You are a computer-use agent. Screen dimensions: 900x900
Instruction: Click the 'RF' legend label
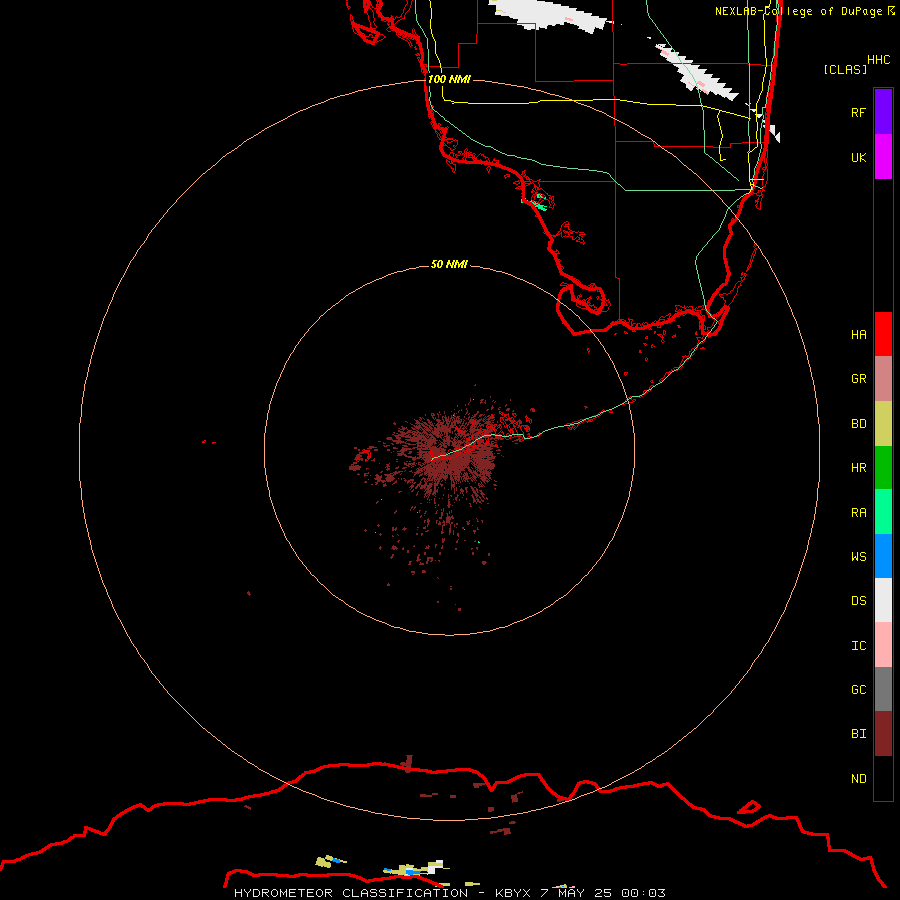point(858,112)
